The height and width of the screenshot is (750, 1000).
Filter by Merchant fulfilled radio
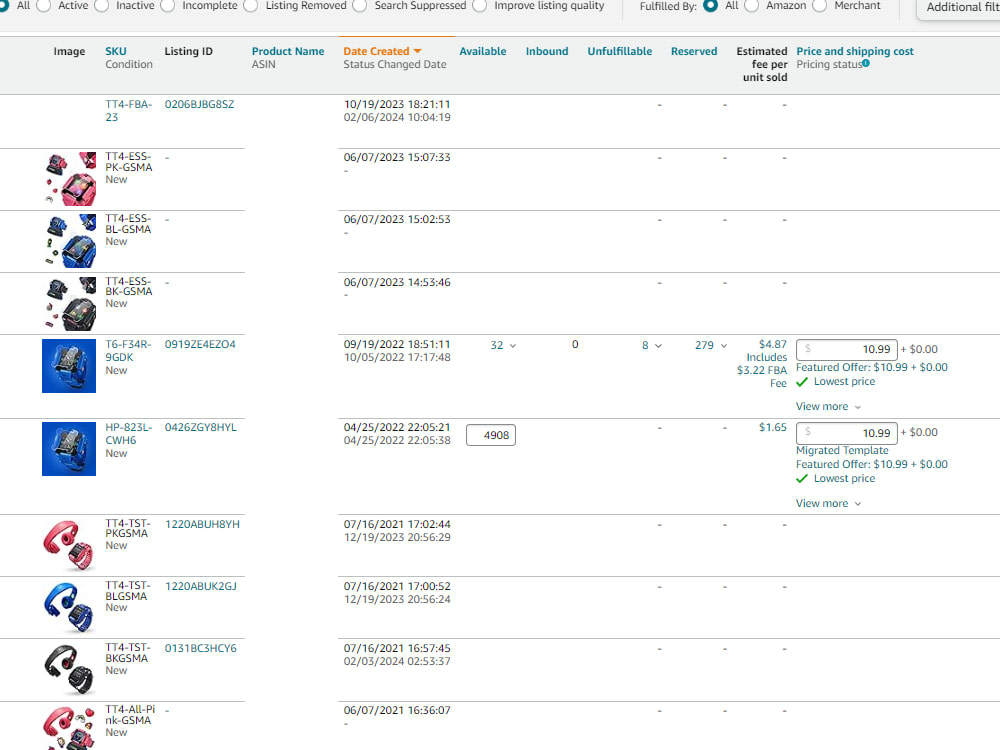click(820, 6)
